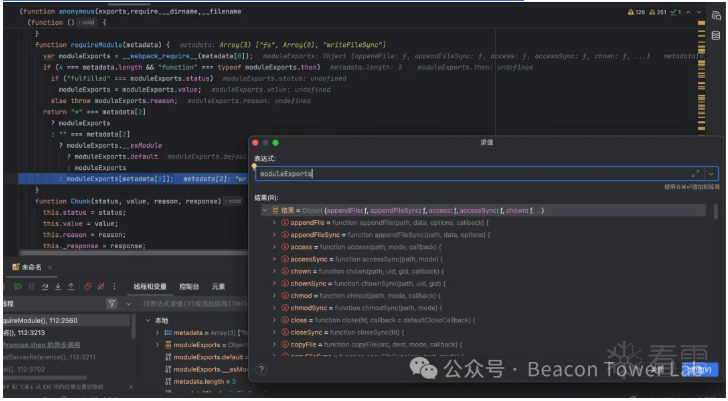Click the evaluate expression field in variables panel

[x=194, y=304]
